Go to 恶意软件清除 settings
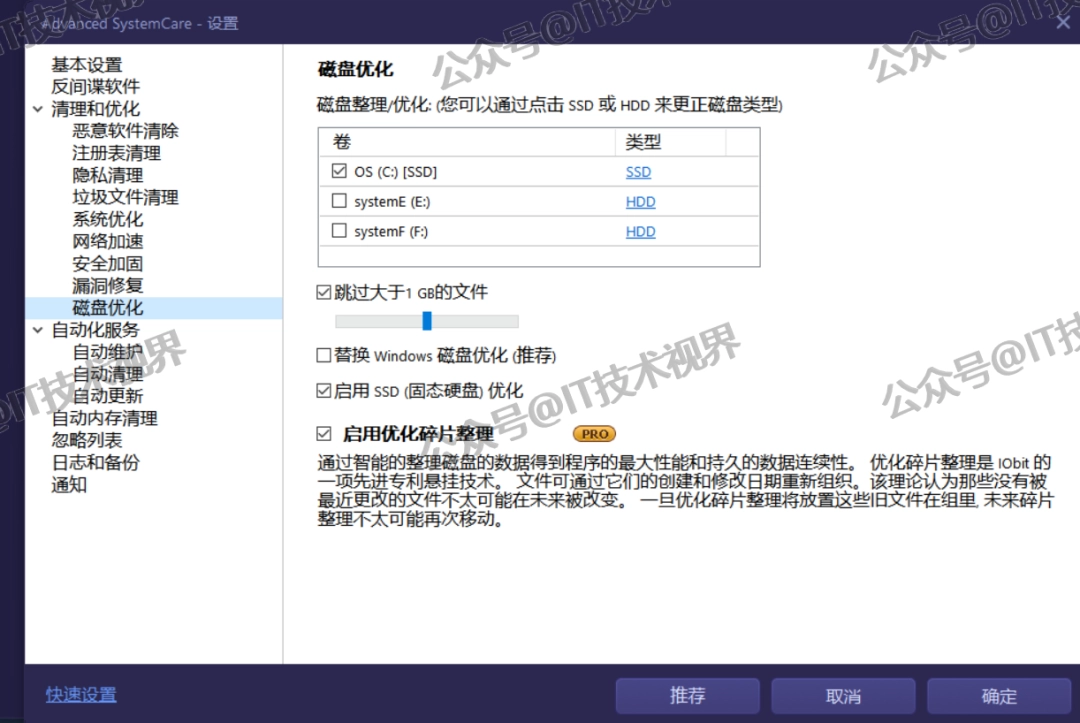This screenshot has height=723, width=1080. pos(125,131)
